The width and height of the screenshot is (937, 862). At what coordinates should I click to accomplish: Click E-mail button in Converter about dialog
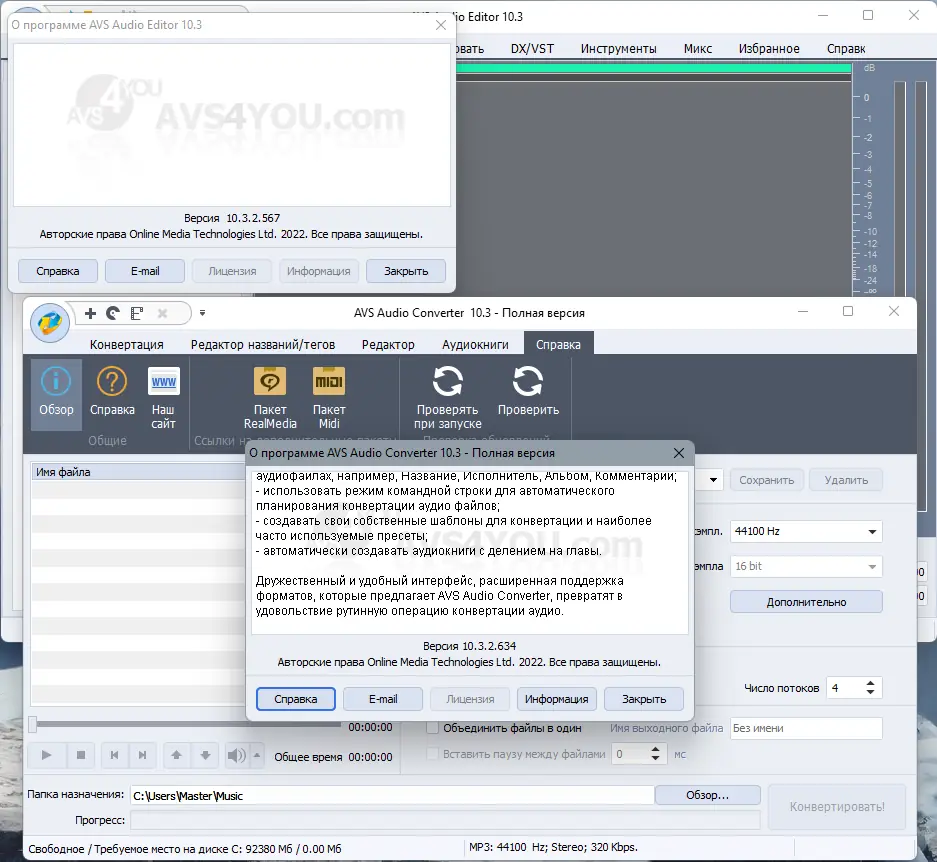pyautogui.click(x=383, y=699)
